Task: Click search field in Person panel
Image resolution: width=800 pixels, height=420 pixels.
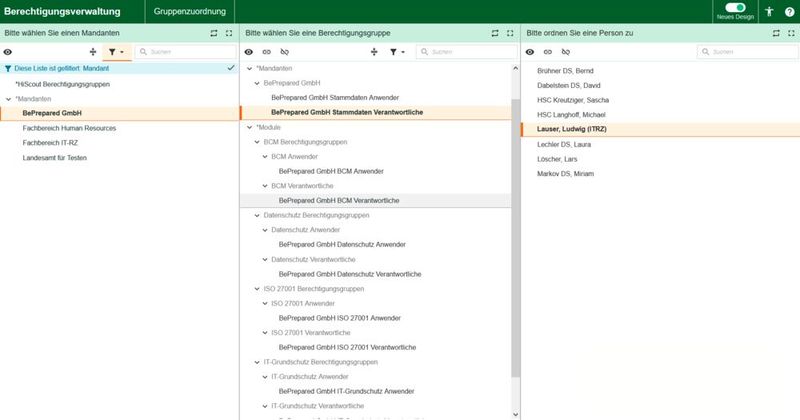Action: tap(748, 52)
